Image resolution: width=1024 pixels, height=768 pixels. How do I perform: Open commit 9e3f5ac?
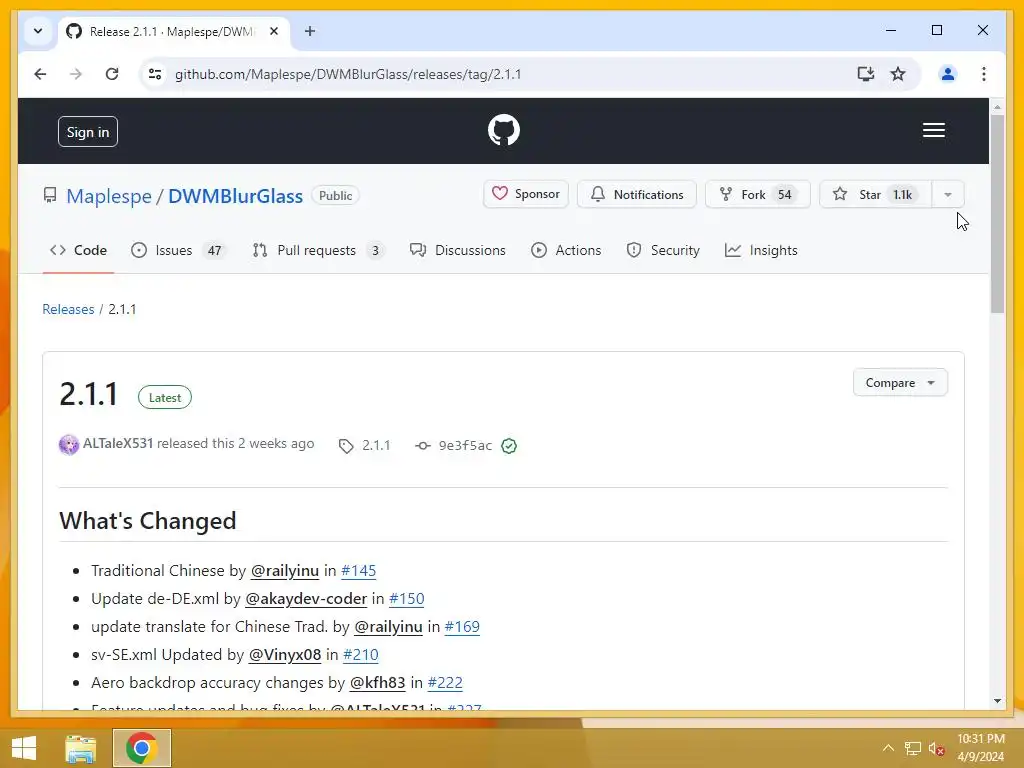tap(455, 445)
